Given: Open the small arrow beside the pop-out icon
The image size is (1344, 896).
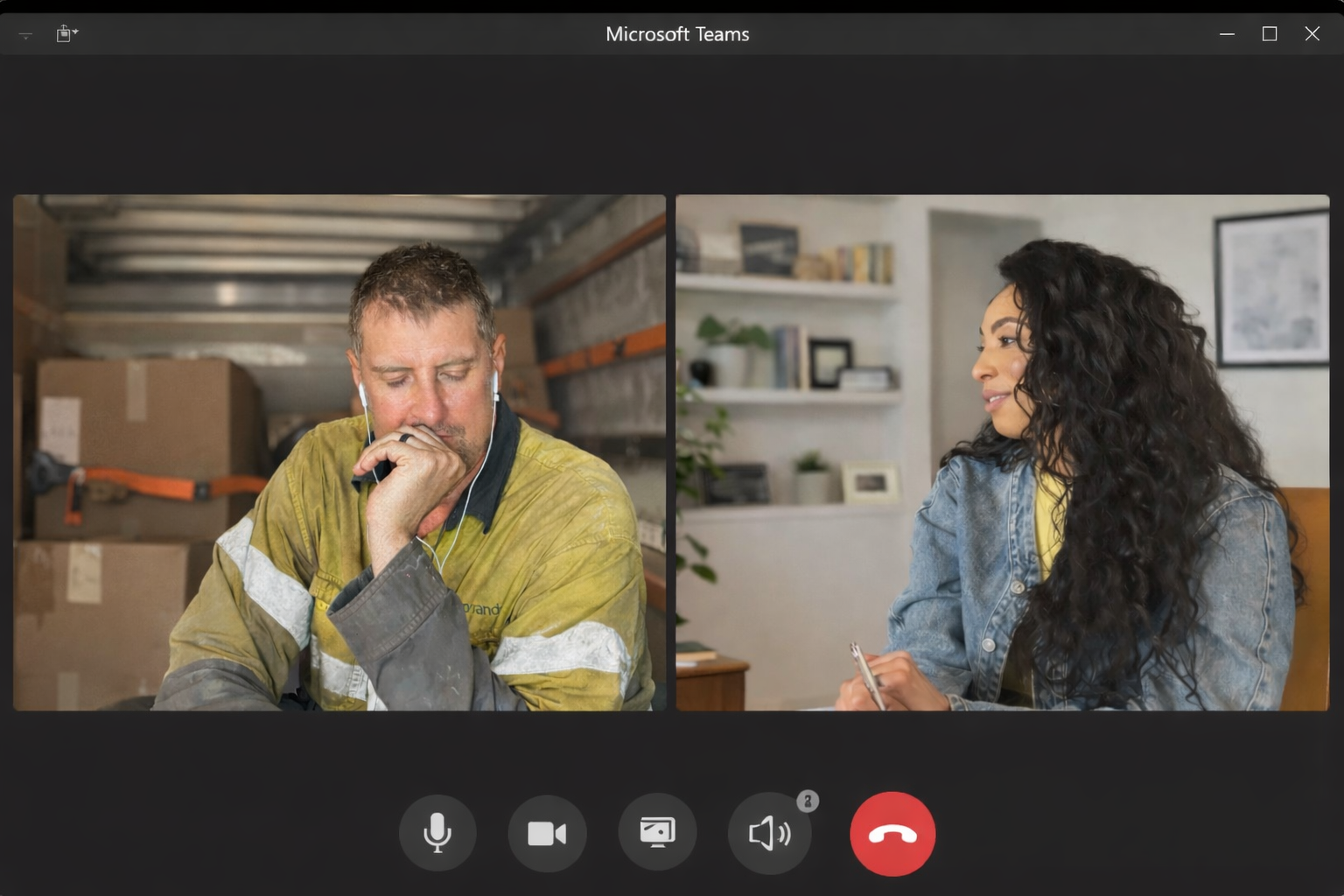Looking at the screenshot, I should click(x=76, y=31).
